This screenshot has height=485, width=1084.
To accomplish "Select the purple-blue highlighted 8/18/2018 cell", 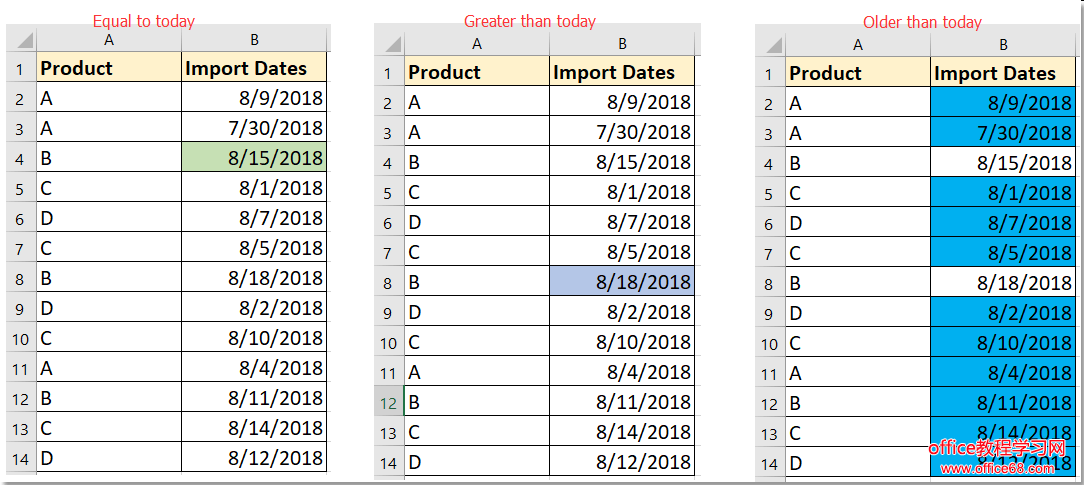I will pyautogui.click(x=621, y=282).
